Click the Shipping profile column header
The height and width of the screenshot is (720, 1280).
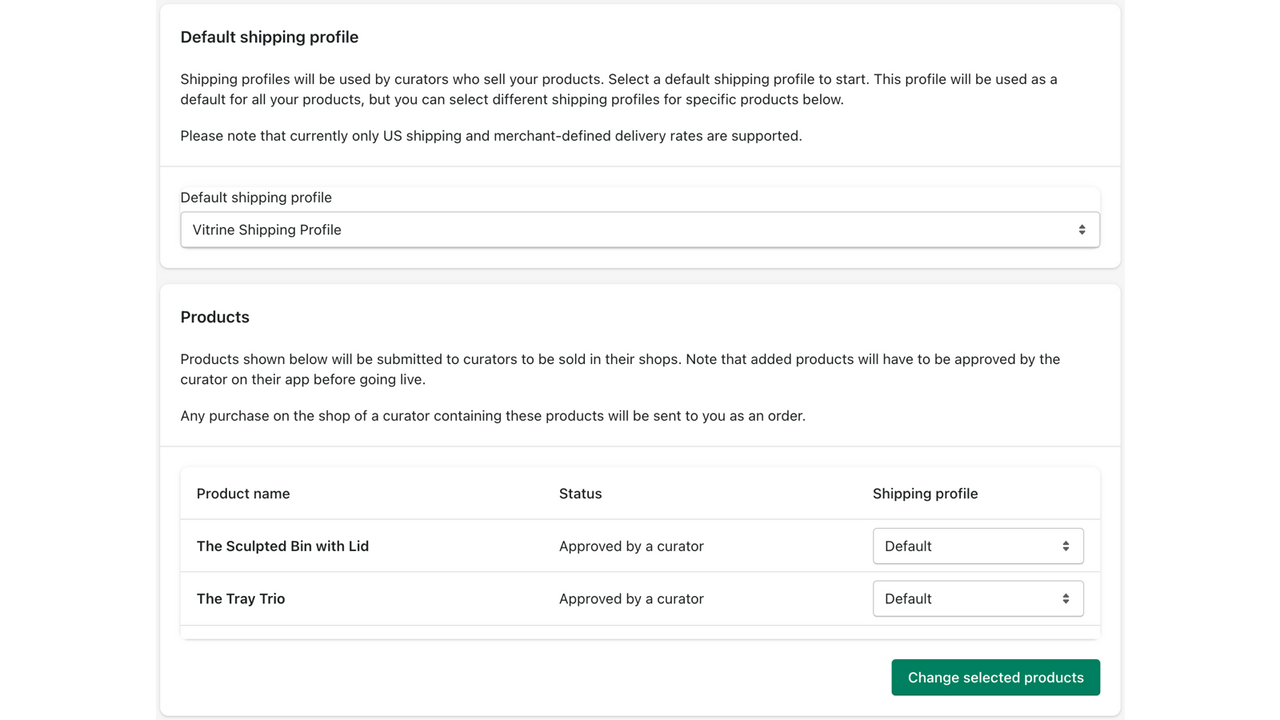(925, 493)
